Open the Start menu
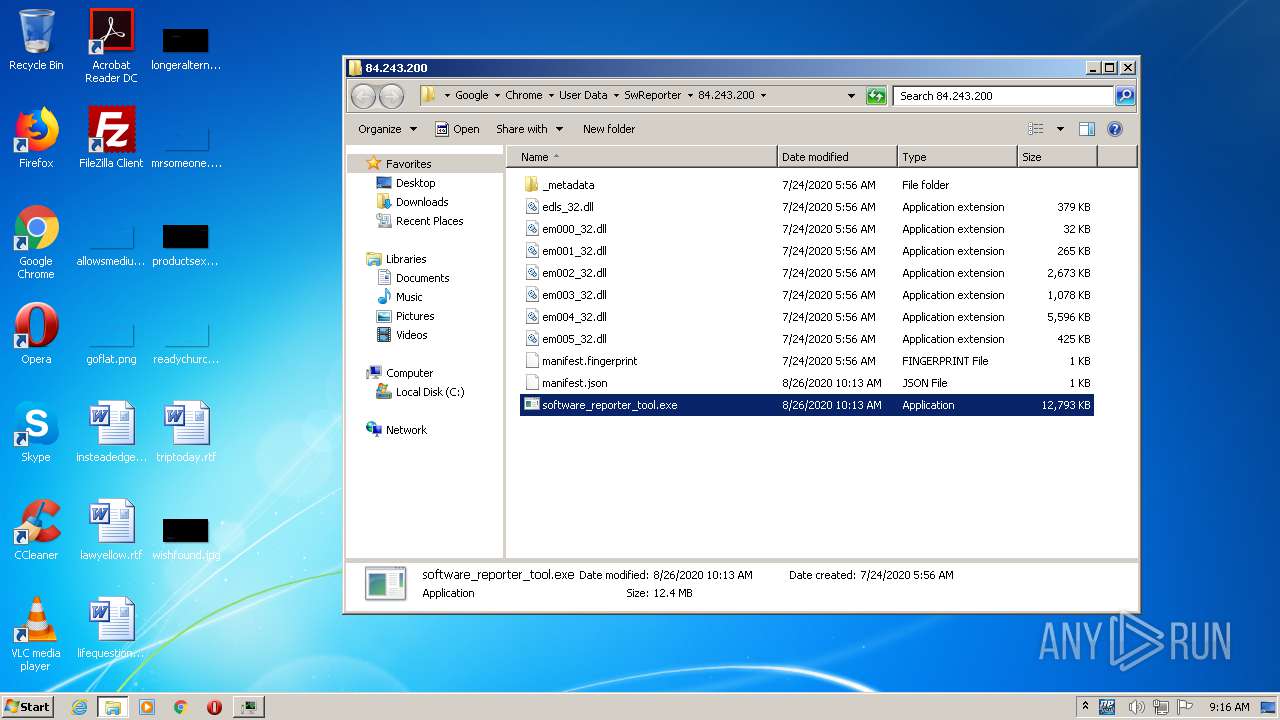The height and width of the screenshot is (720, 1280). pos(28,707)
